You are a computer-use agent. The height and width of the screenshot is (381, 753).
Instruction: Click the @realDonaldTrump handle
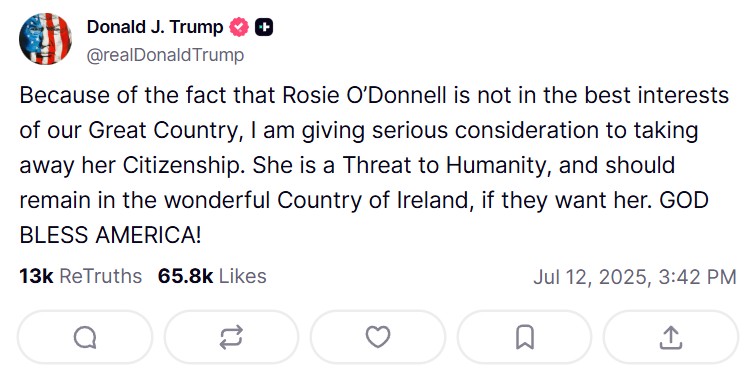coord(165,55)
